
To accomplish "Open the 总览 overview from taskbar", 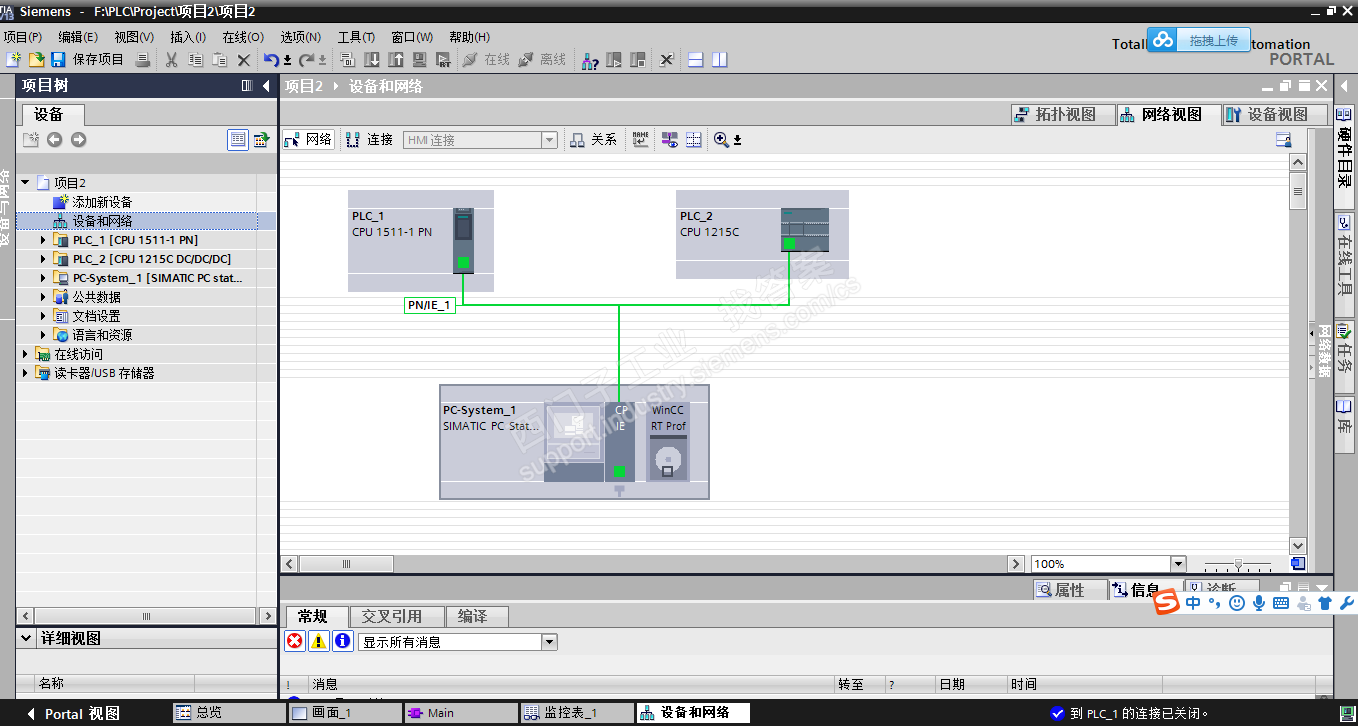I will point(229,713).
